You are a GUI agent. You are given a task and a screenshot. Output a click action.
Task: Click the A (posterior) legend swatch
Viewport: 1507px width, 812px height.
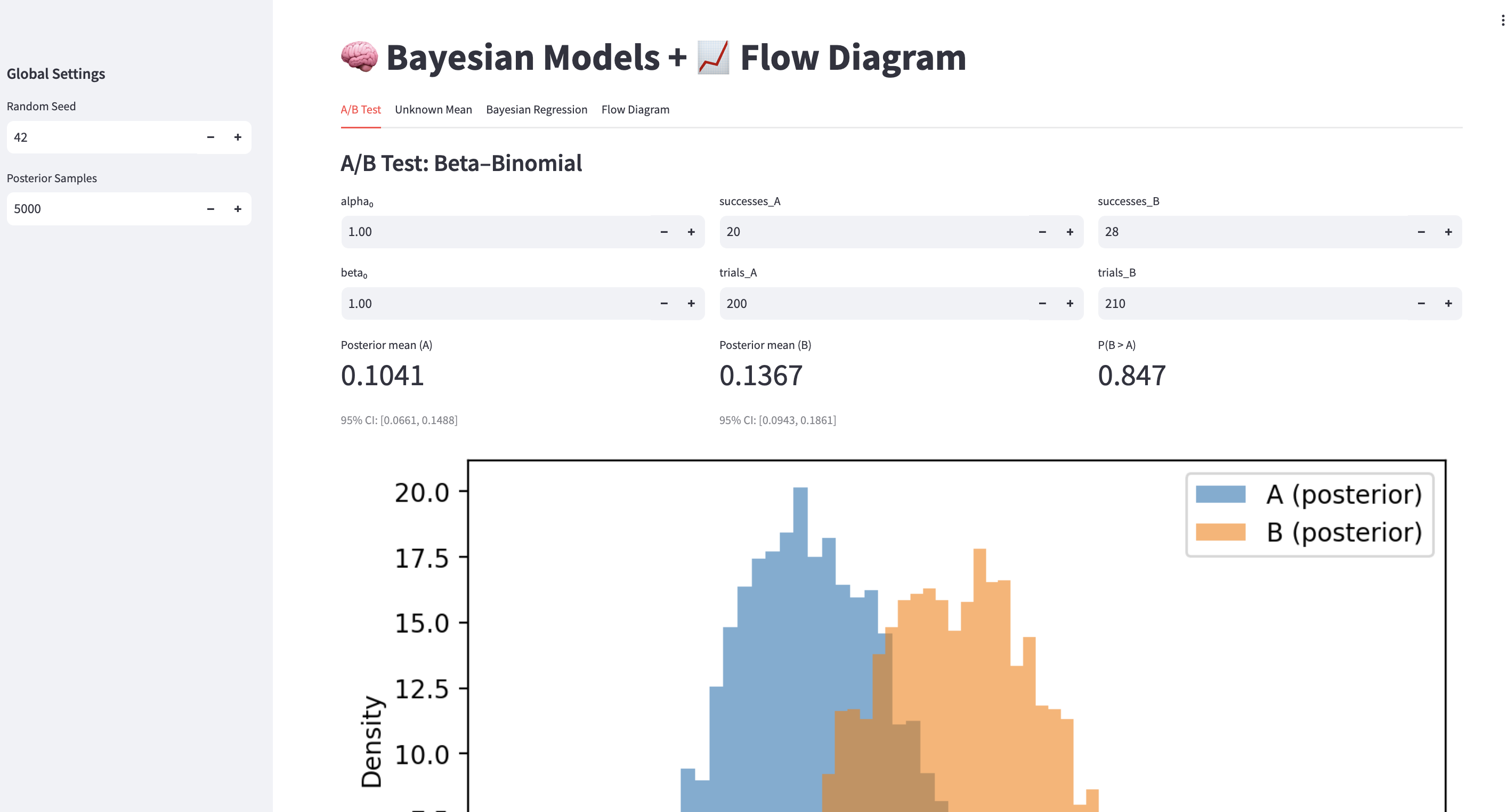pyautogui.click(x=1220, y=494)
